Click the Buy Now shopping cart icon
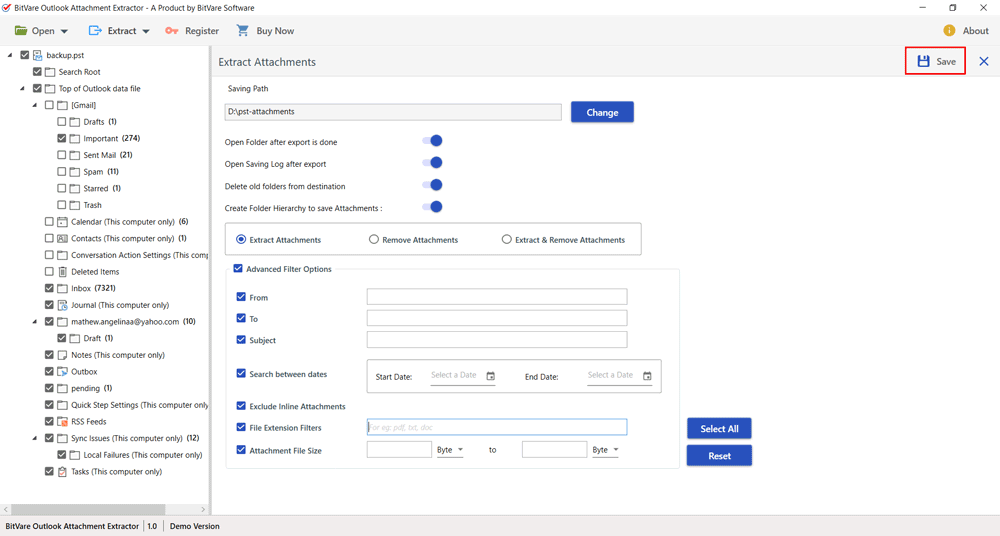 coord(243,31)
